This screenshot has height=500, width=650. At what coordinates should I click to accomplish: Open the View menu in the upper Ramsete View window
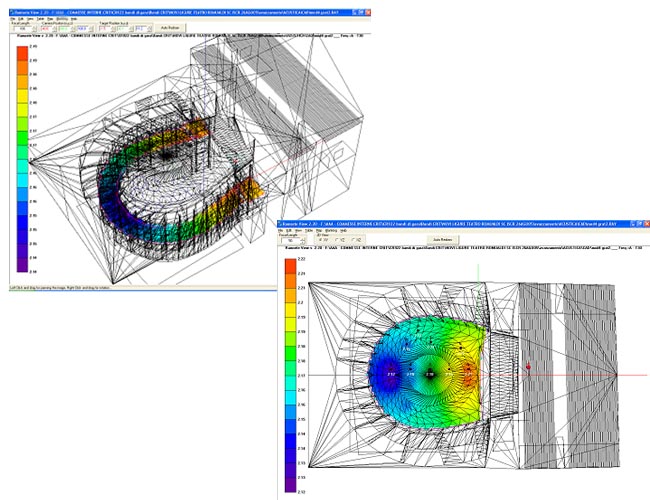30,19
